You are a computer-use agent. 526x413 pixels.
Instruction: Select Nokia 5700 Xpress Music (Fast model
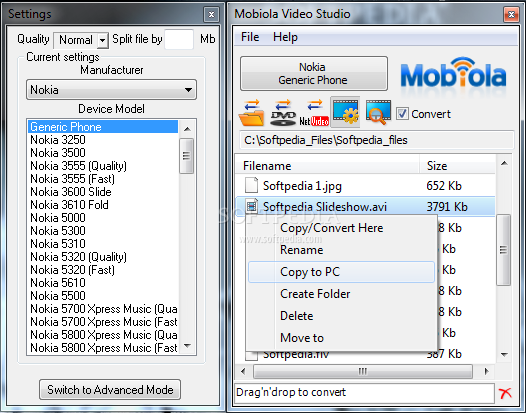pos(103,322)
